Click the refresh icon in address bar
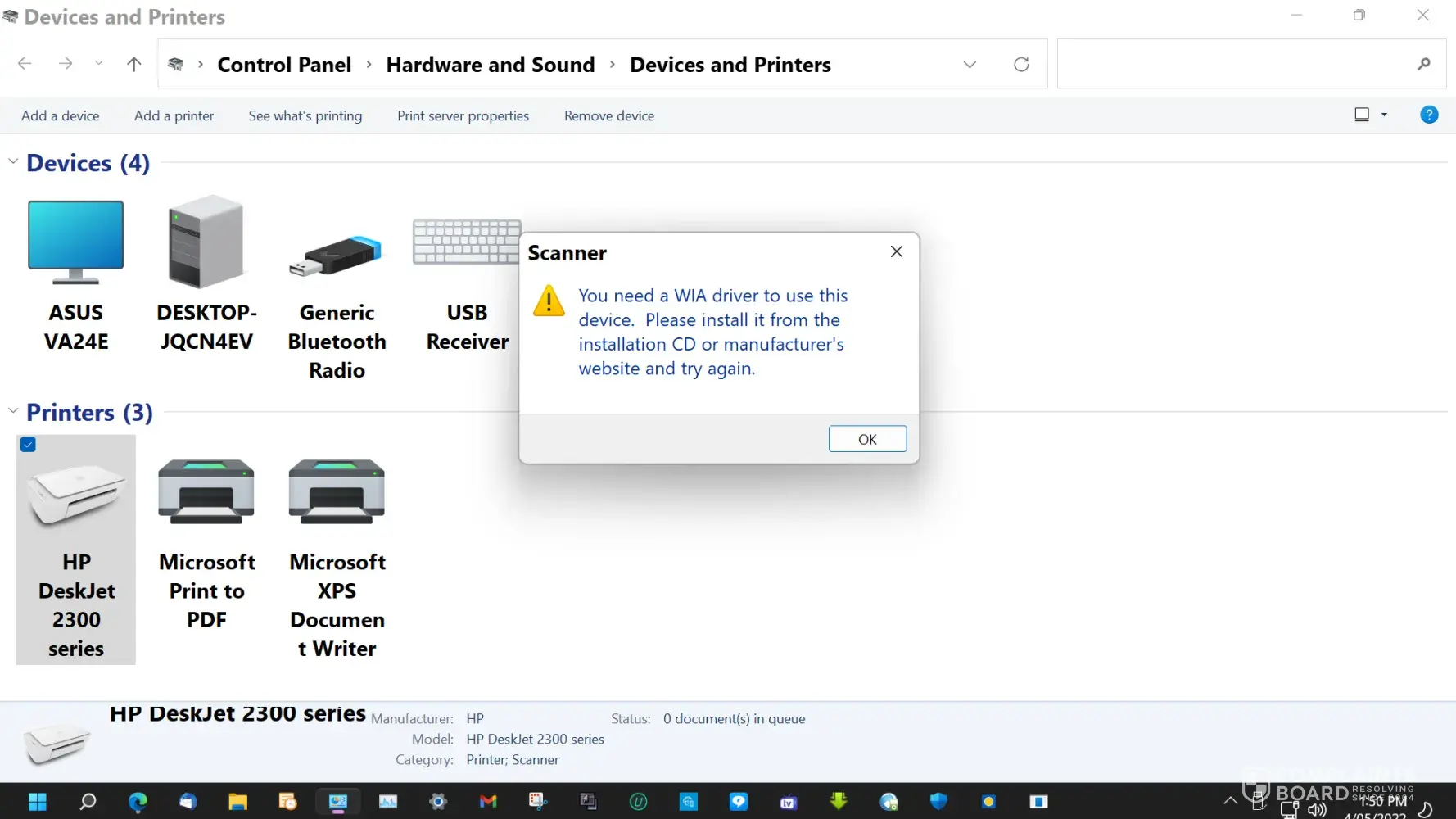 [x=1021, y=65]
